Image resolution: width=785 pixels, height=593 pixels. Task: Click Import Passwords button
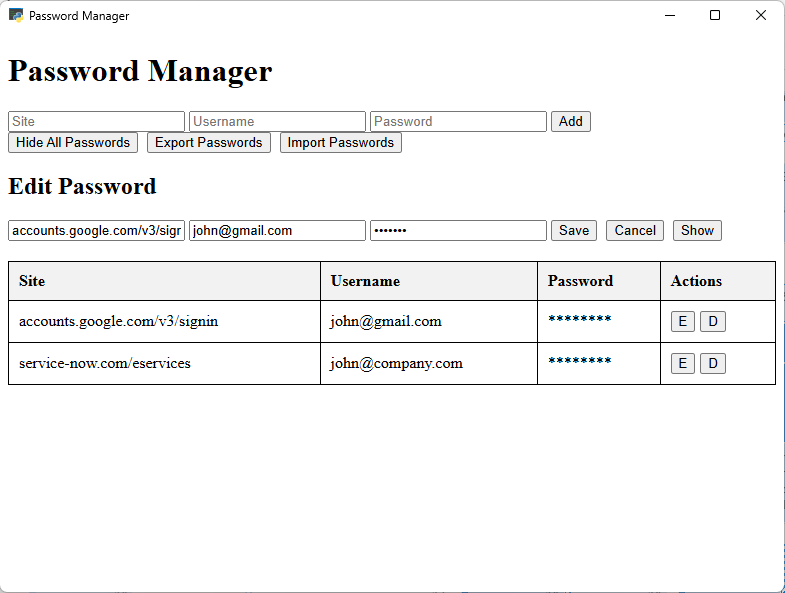(340, 143)
